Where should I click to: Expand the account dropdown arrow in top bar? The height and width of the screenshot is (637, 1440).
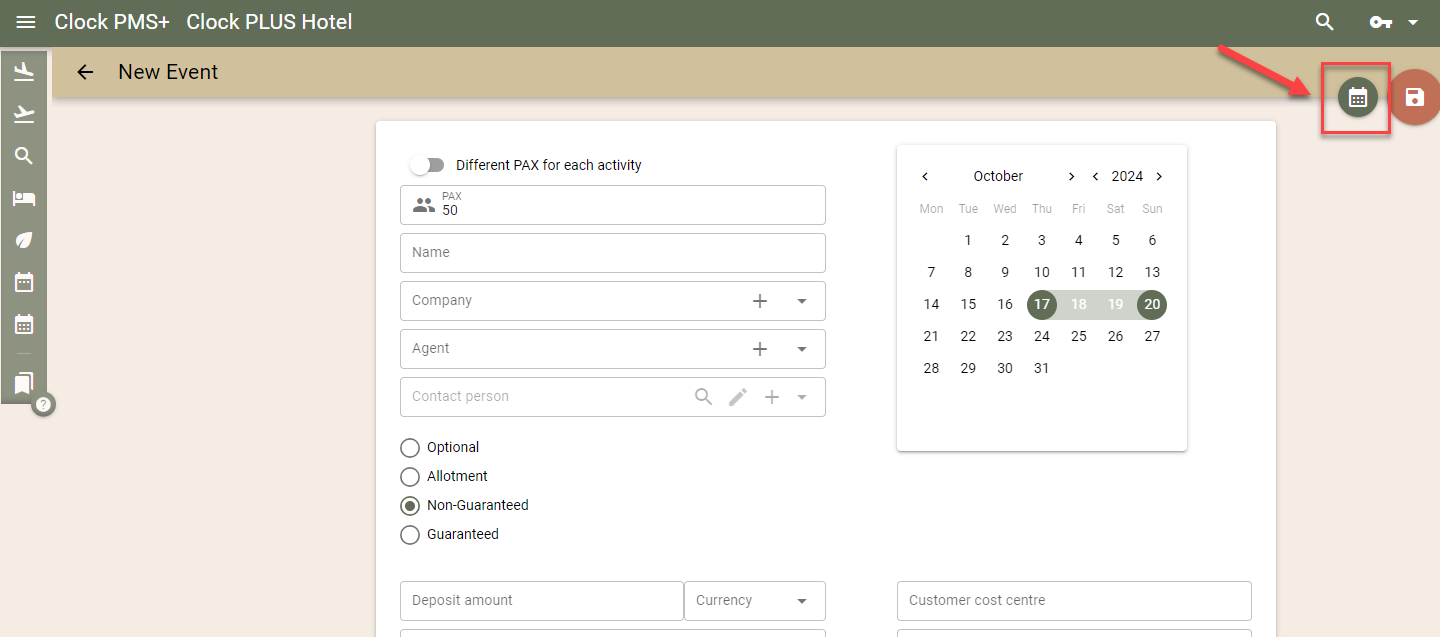[1413, 22]
